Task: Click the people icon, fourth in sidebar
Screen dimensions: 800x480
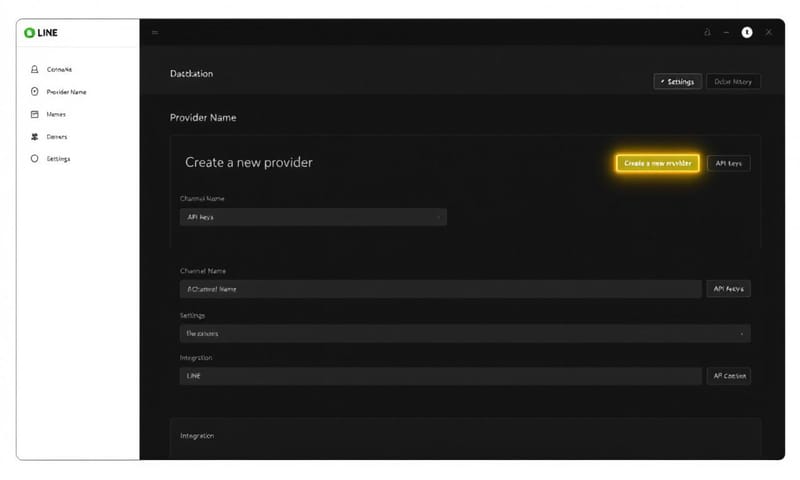Action: [35, 137]
